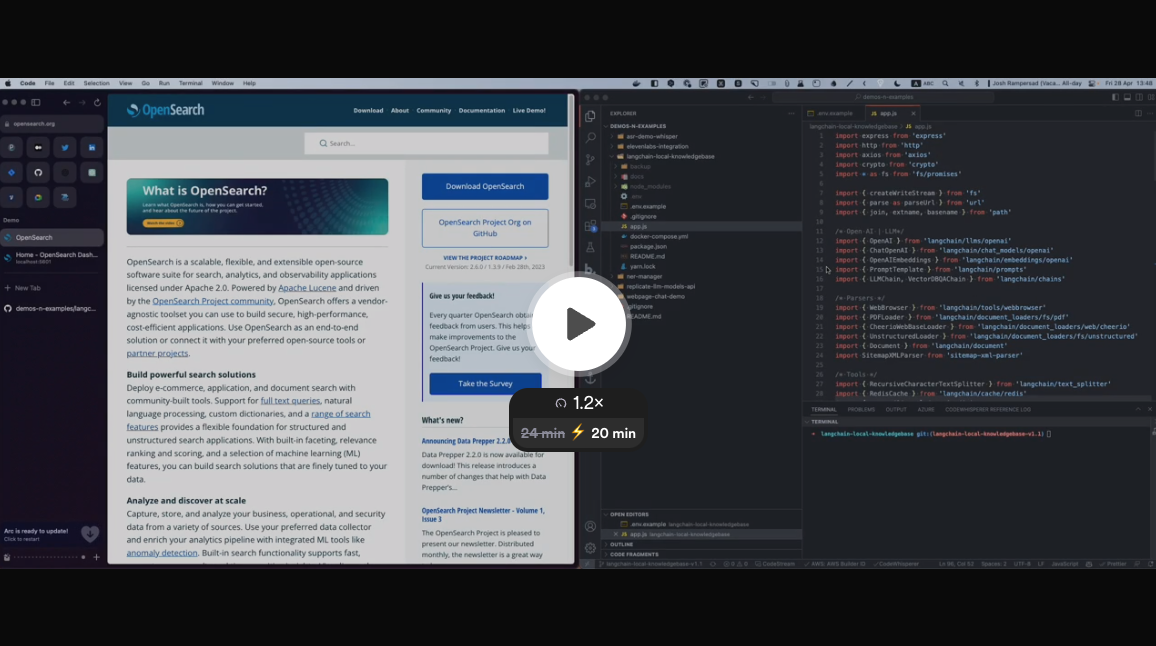Split the VS Code editor
The image size is (1156, 646).
[x=1138, y=114]
